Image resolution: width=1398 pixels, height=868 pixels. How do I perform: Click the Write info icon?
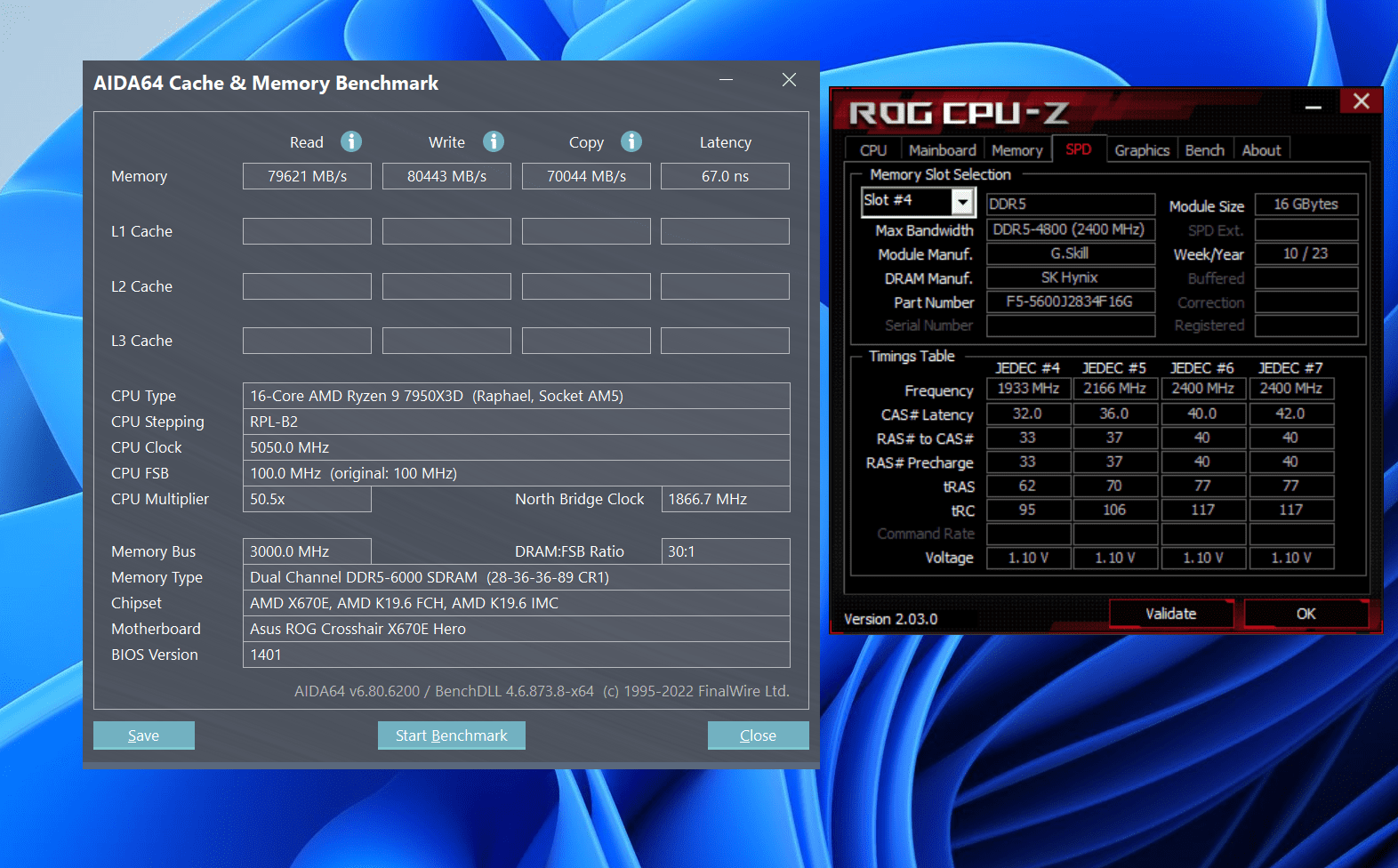pos(494,141)
